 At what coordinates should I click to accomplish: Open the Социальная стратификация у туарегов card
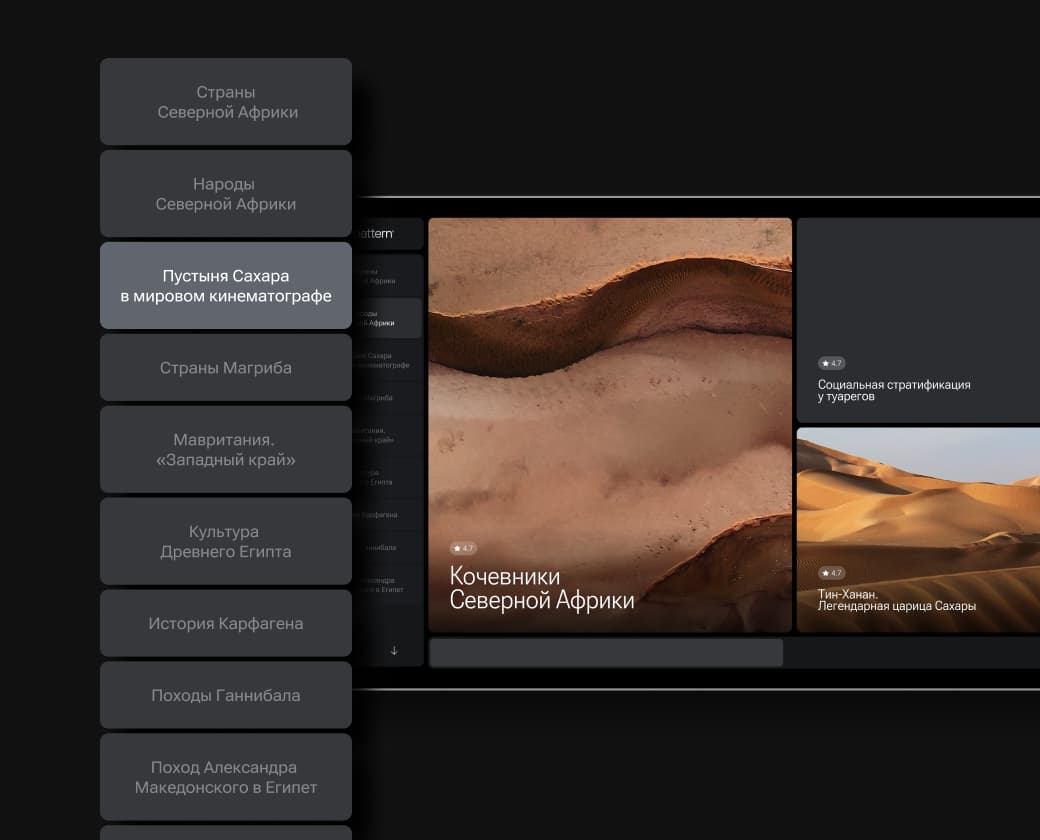918,320
